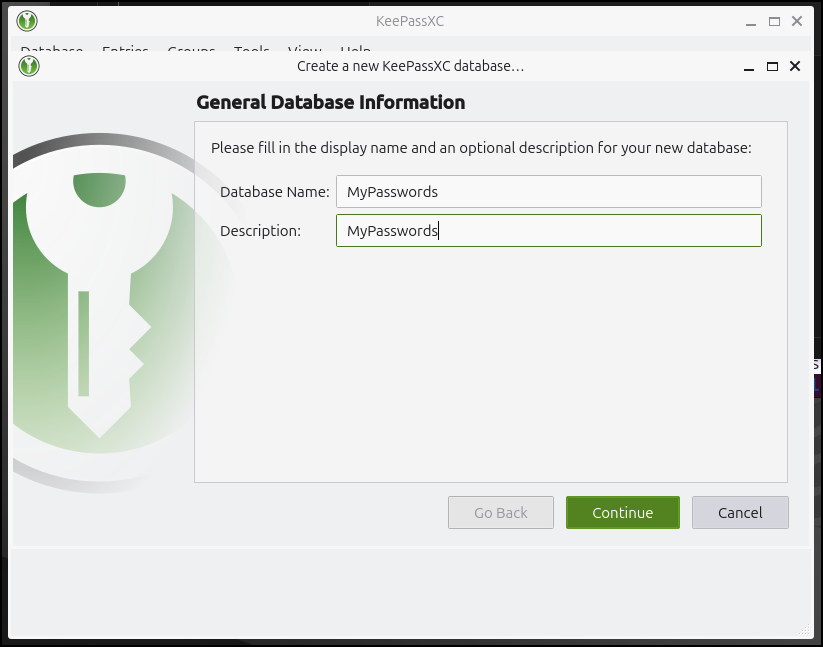The height and width of the screenshot is (647, 823).
Task: Click the KeePassXC icon in the main window titlebar
Action: click(26, 20)
